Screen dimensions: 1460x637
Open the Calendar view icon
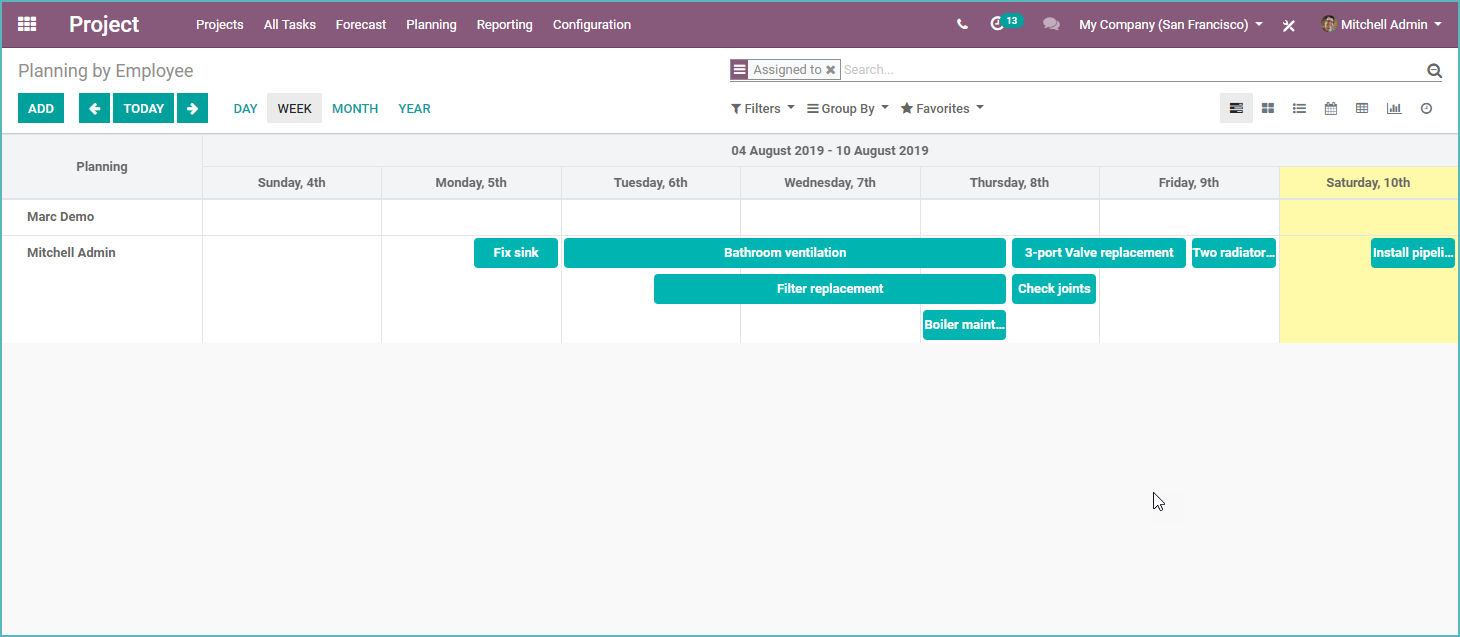tap(1330, 108)
